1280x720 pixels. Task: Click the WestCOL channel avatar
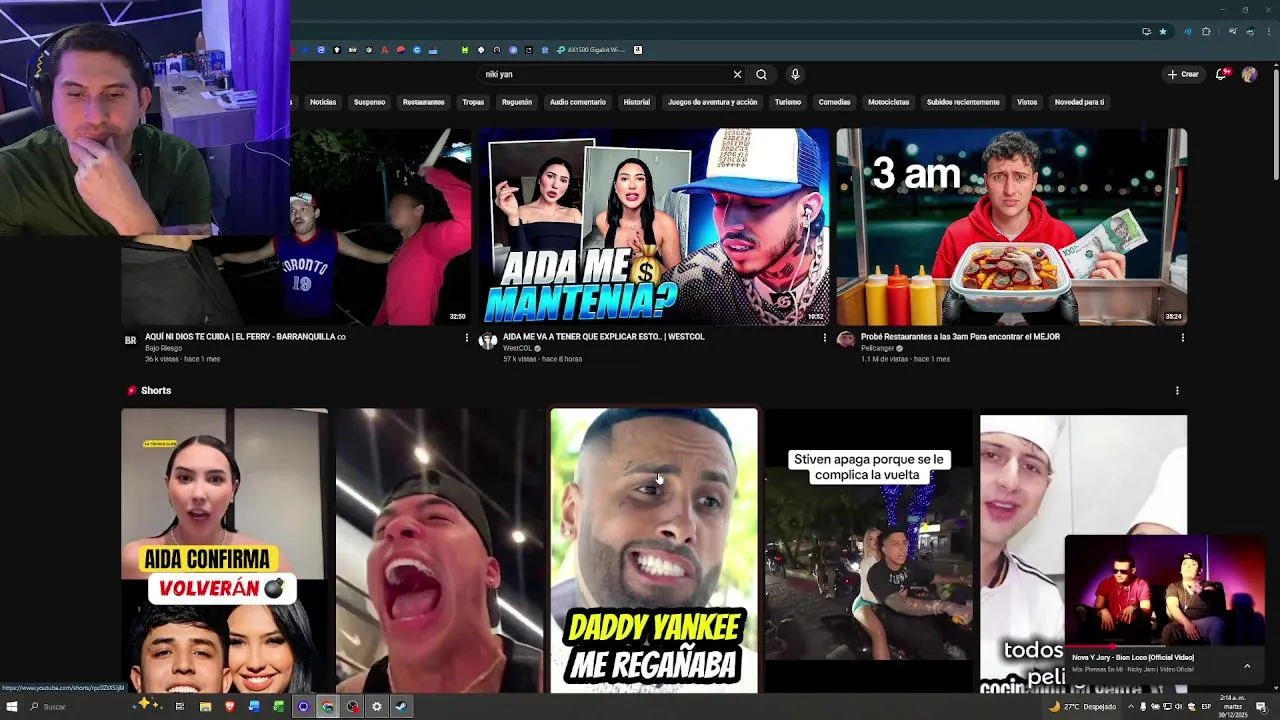pyautogui.click(x=488, y=340)
